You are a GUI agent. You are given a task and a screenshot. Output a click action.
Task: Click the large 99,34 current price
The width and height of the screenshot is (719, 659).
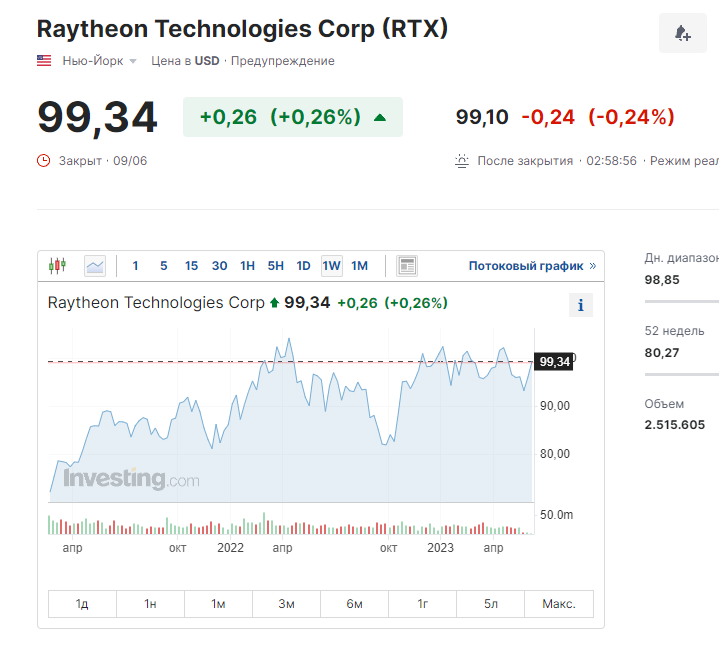click(x=97, y=118)
